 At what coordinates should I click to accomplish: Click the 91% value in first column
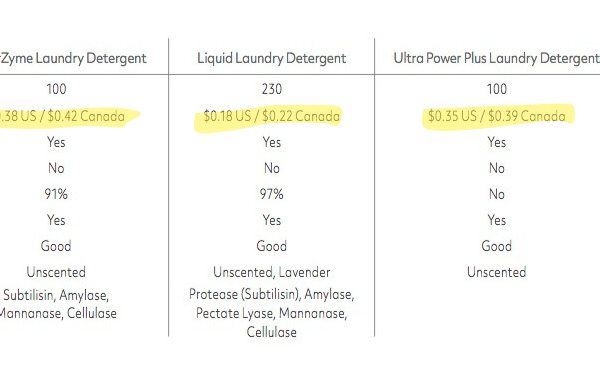point(56,194)
